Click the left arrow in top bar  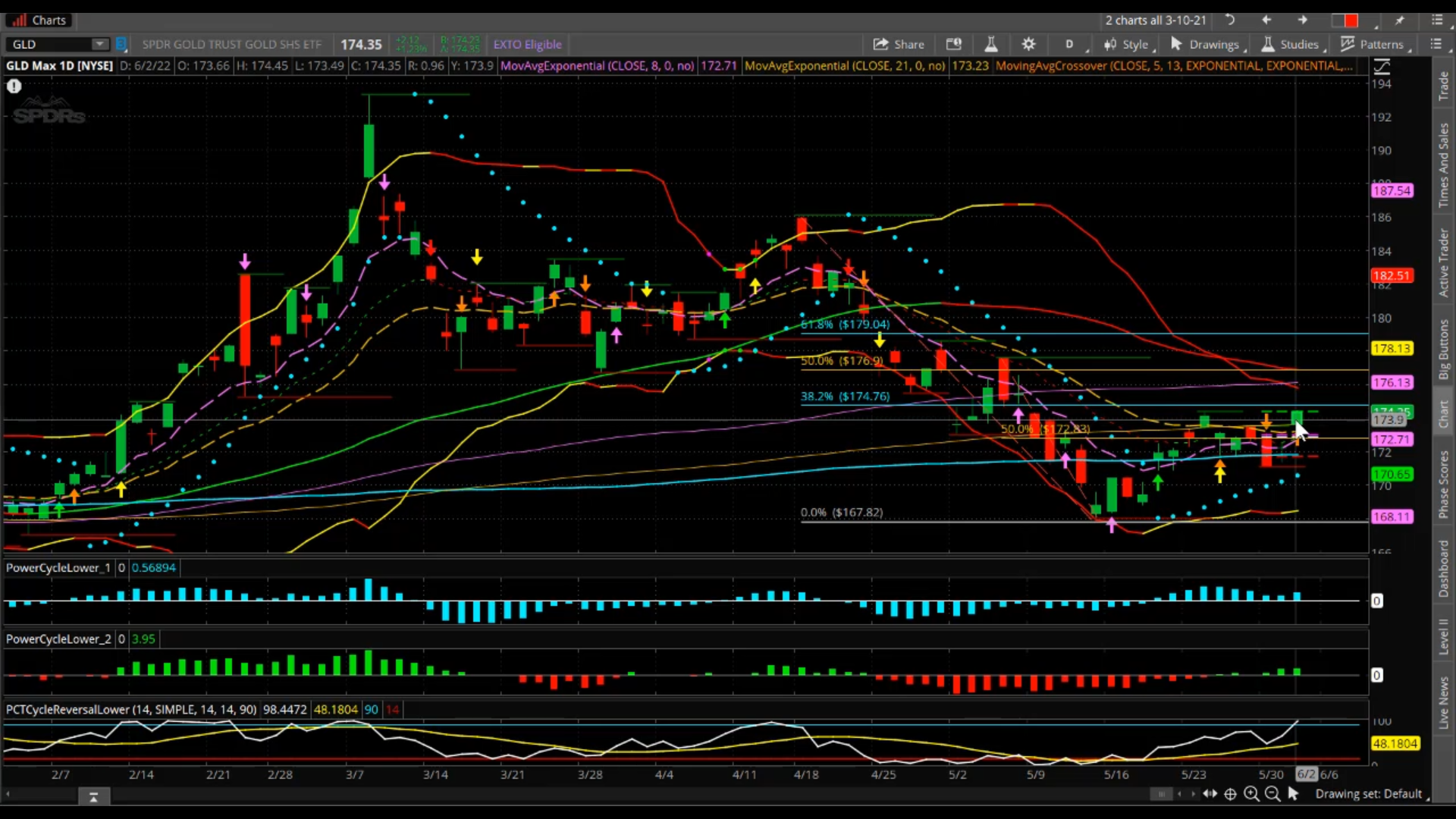1266,20
